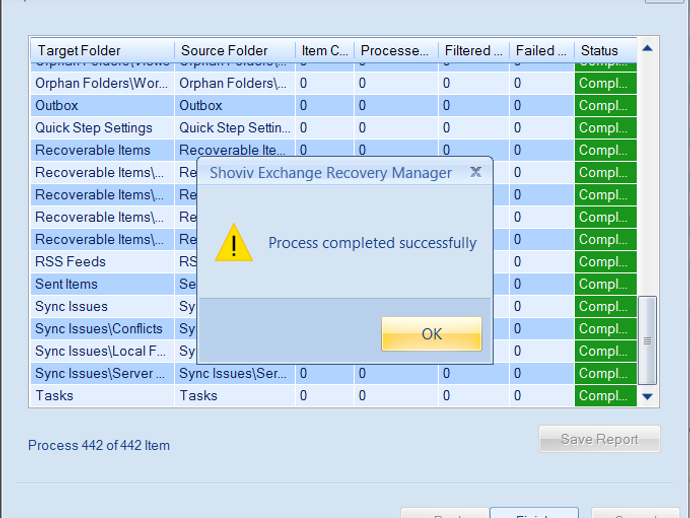The image size is (690, 518).
Task: Click the Compl... status of Outbox row
Action: coord(606,106)
